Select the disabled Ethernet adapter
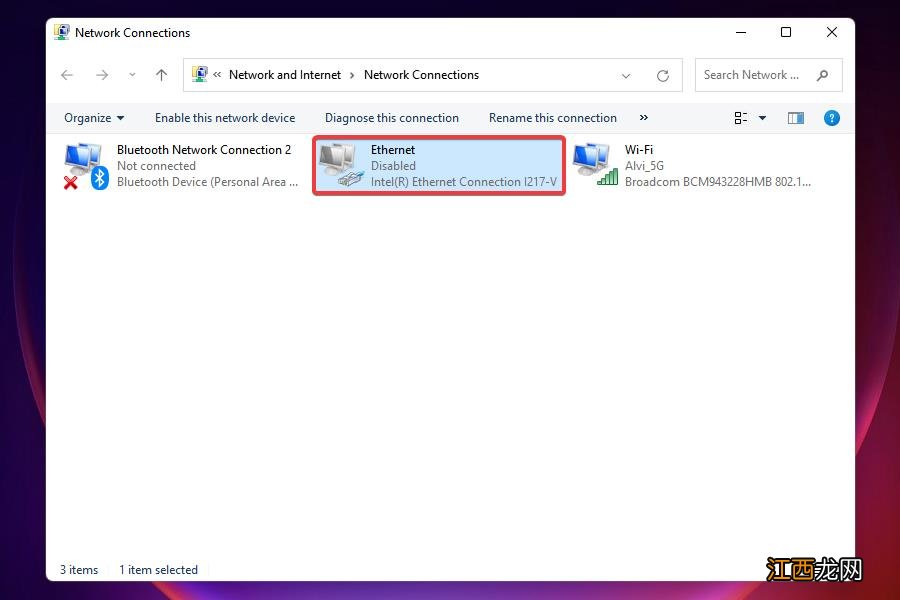The height and width of the screenshot is (600, 900). (439, 166)
